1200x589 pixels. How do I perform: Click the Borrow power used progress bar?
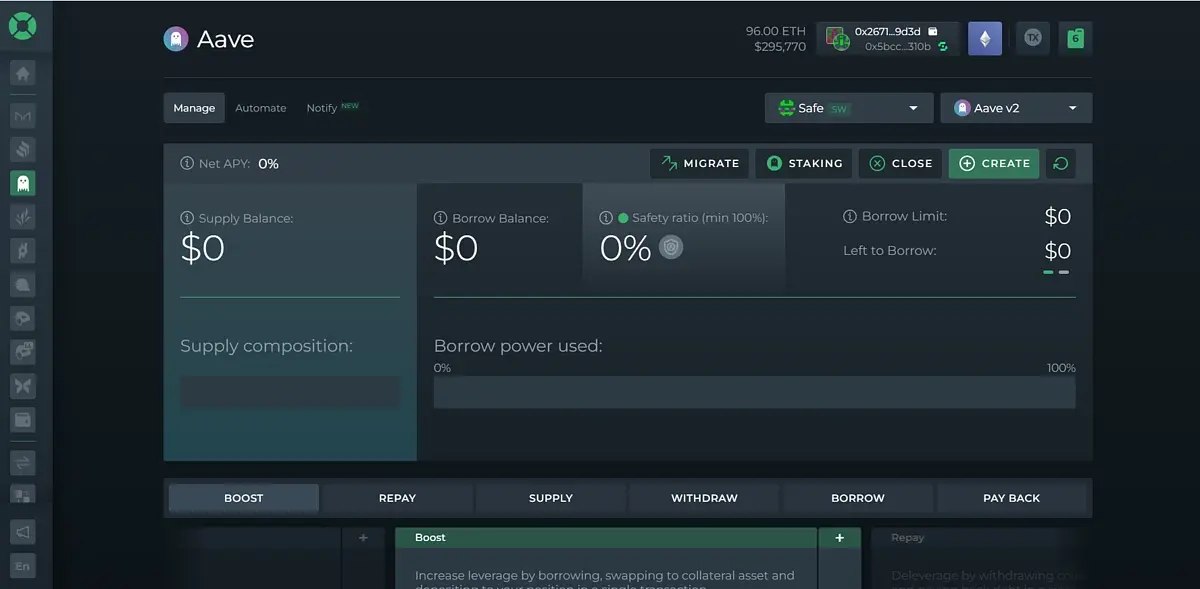click(755, 392)
